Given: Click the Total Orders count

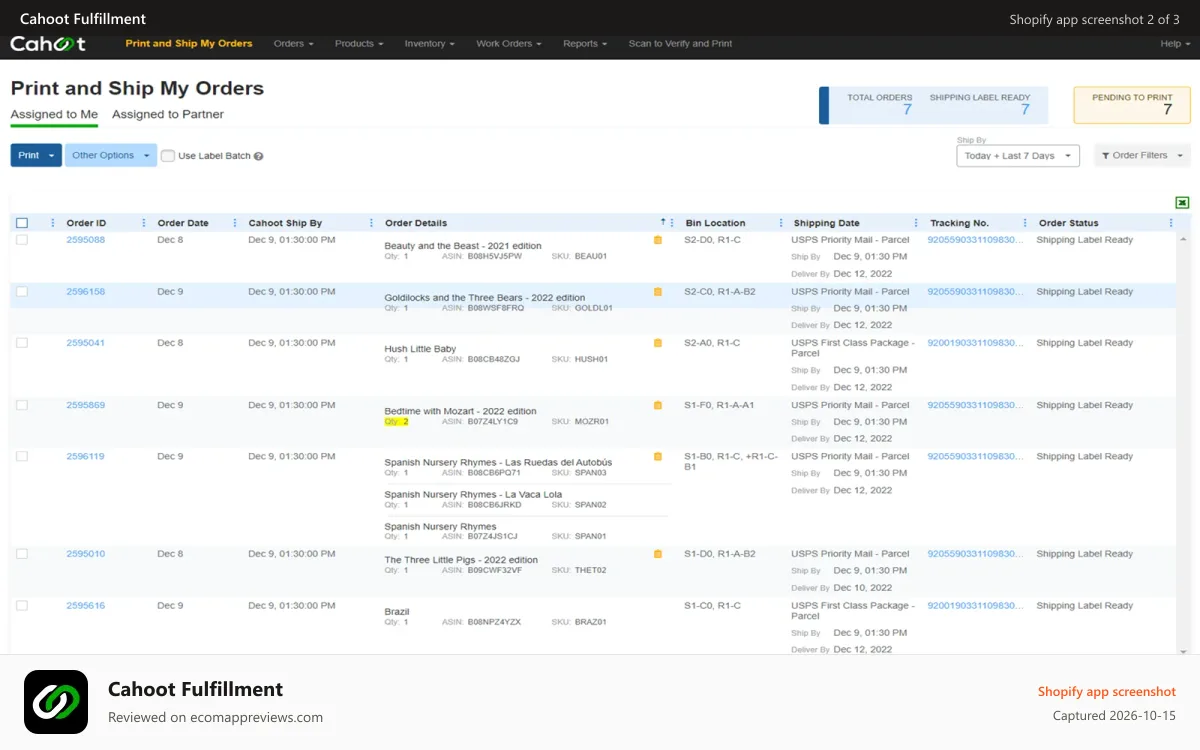Looking at the screenshot, I should click(x=907, y=110).
